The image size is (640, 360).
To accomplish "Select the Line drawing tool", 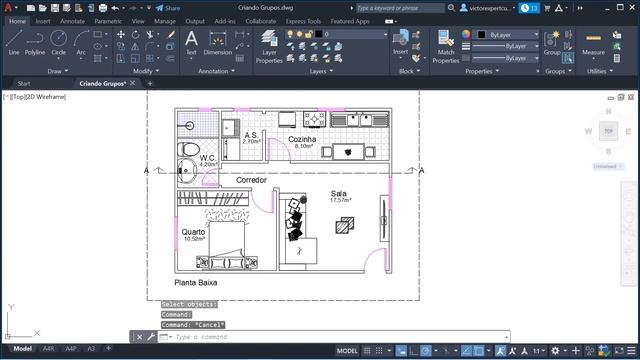I will pos(13,42).
